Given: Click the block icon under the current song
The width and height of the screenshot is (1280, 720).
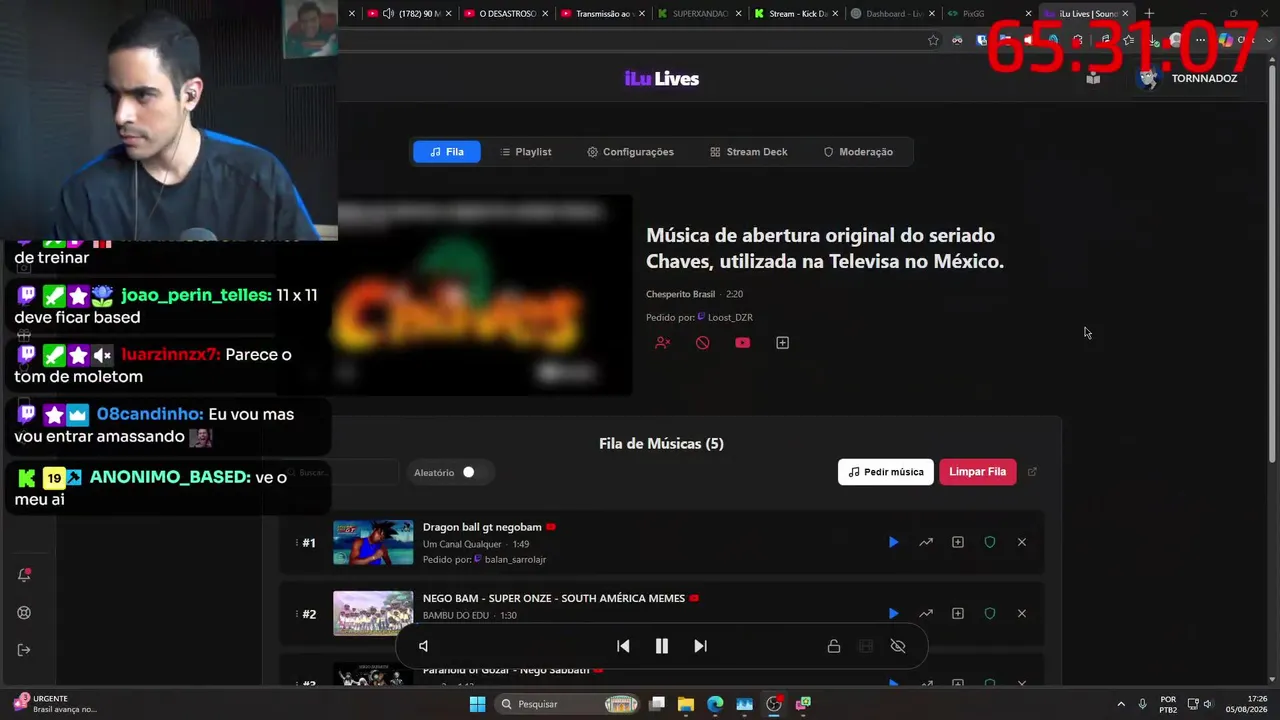Looking at the screenshot, I should point(703,343).
